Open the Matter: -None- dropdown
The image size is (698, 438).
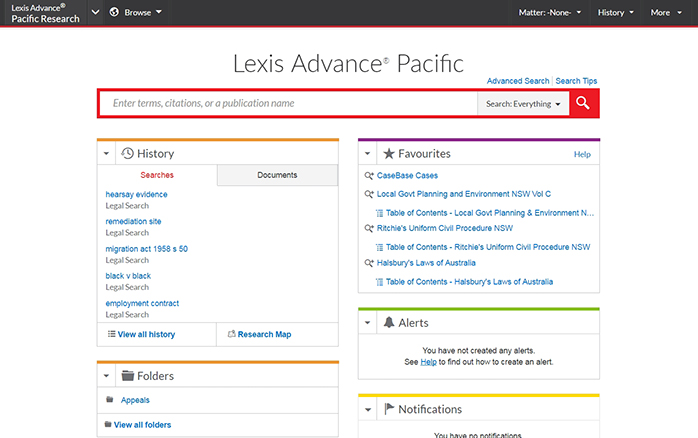click(x=550, y=12)
